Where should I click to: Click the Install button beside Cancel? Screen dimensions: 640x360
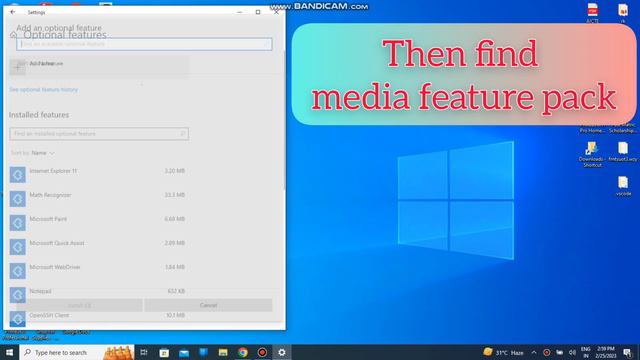(x=79, y=305)
